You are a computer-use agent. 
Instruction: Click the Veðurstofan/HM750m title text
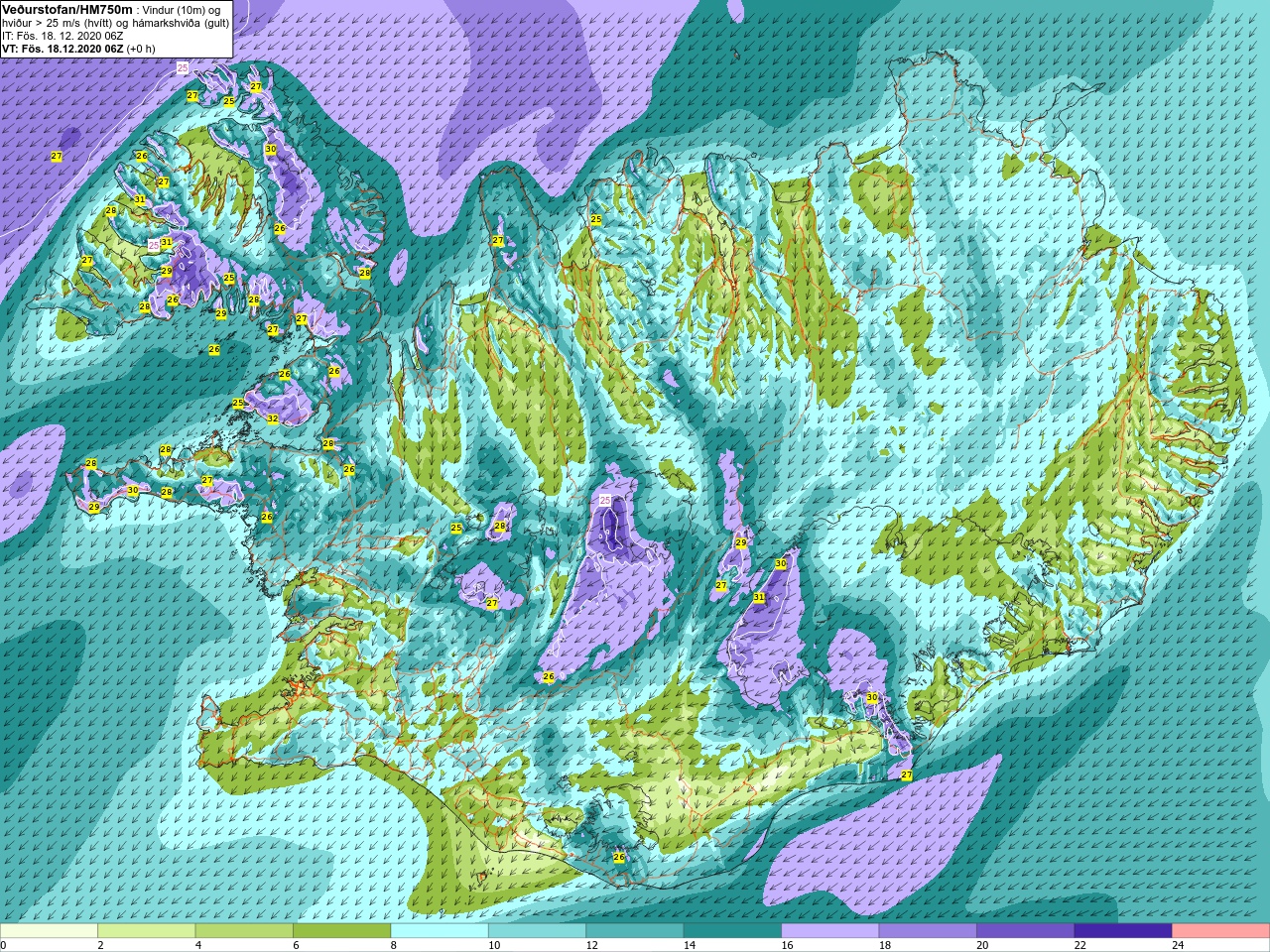click(x=67, y=9)
